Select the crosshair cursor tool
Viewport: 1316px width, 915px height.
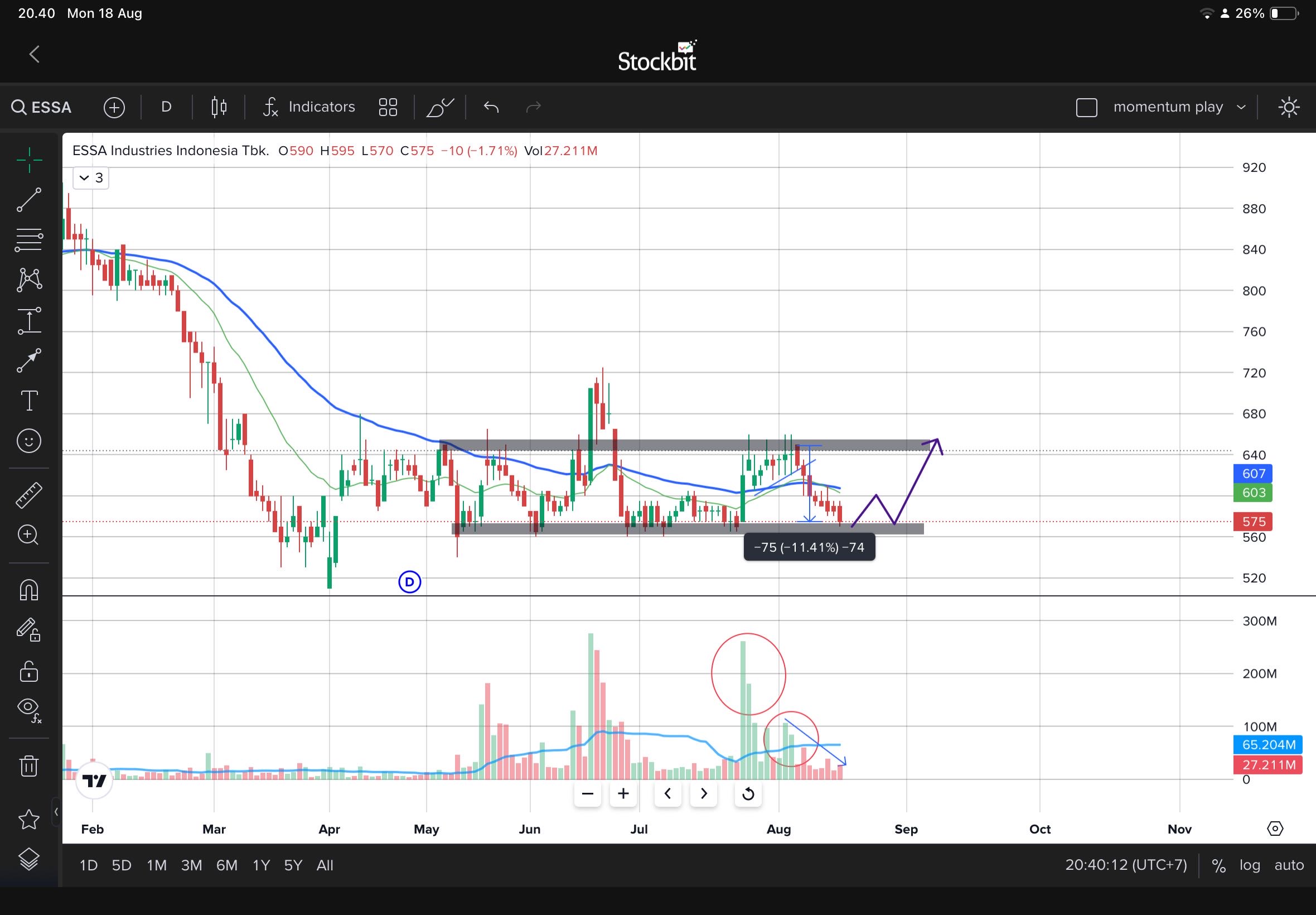[28, 160]
